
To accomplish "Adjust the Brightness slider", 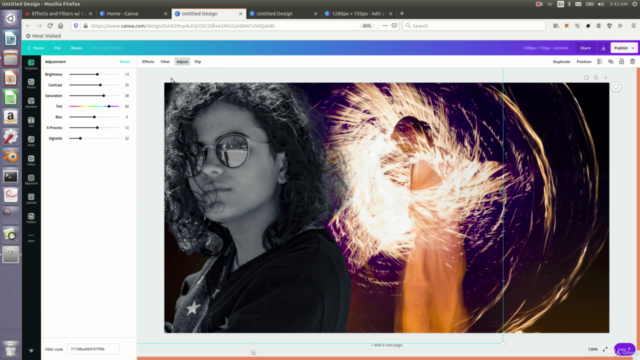I will click(94, 74).
